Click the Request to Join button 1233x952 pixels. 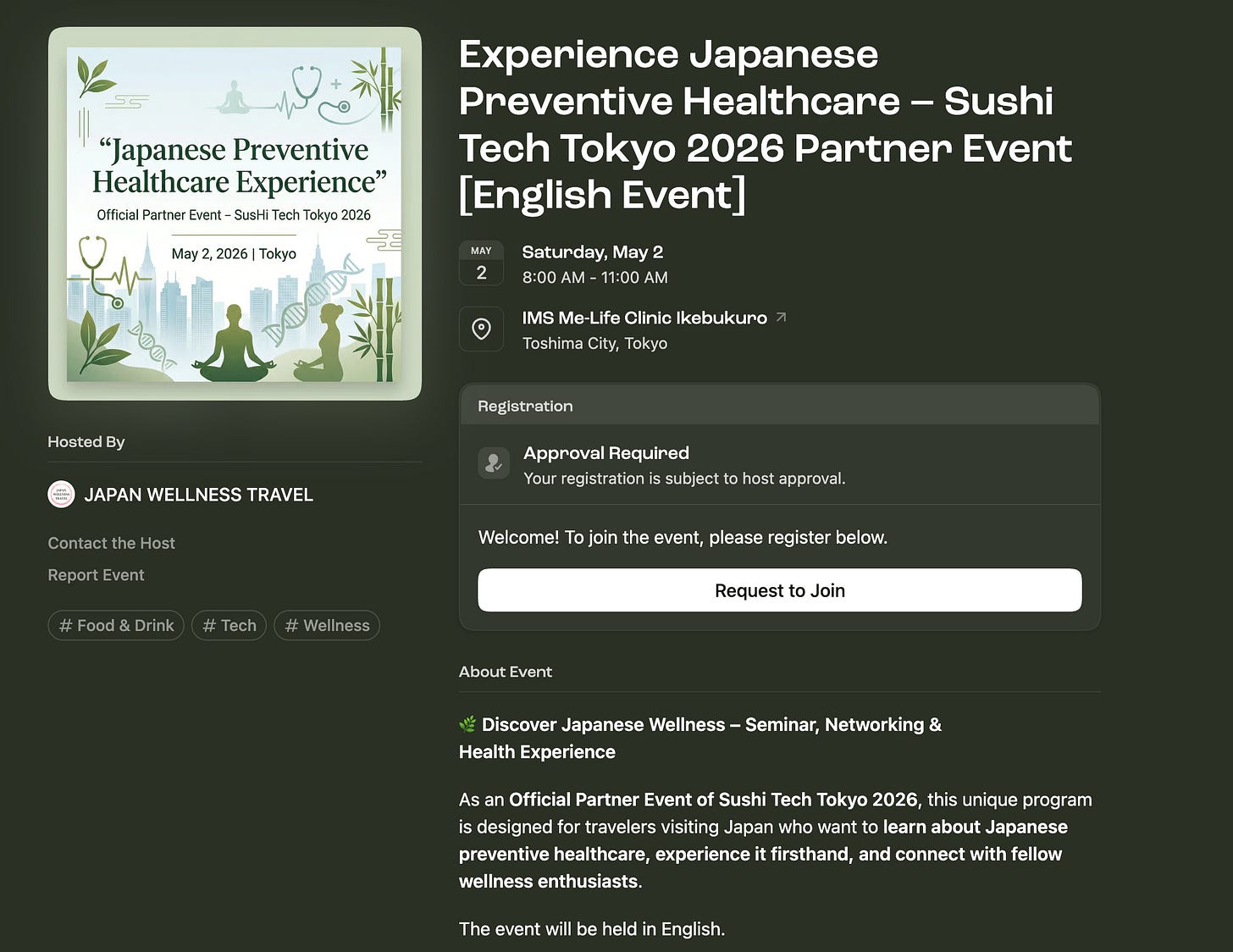[x=780, y=590]
